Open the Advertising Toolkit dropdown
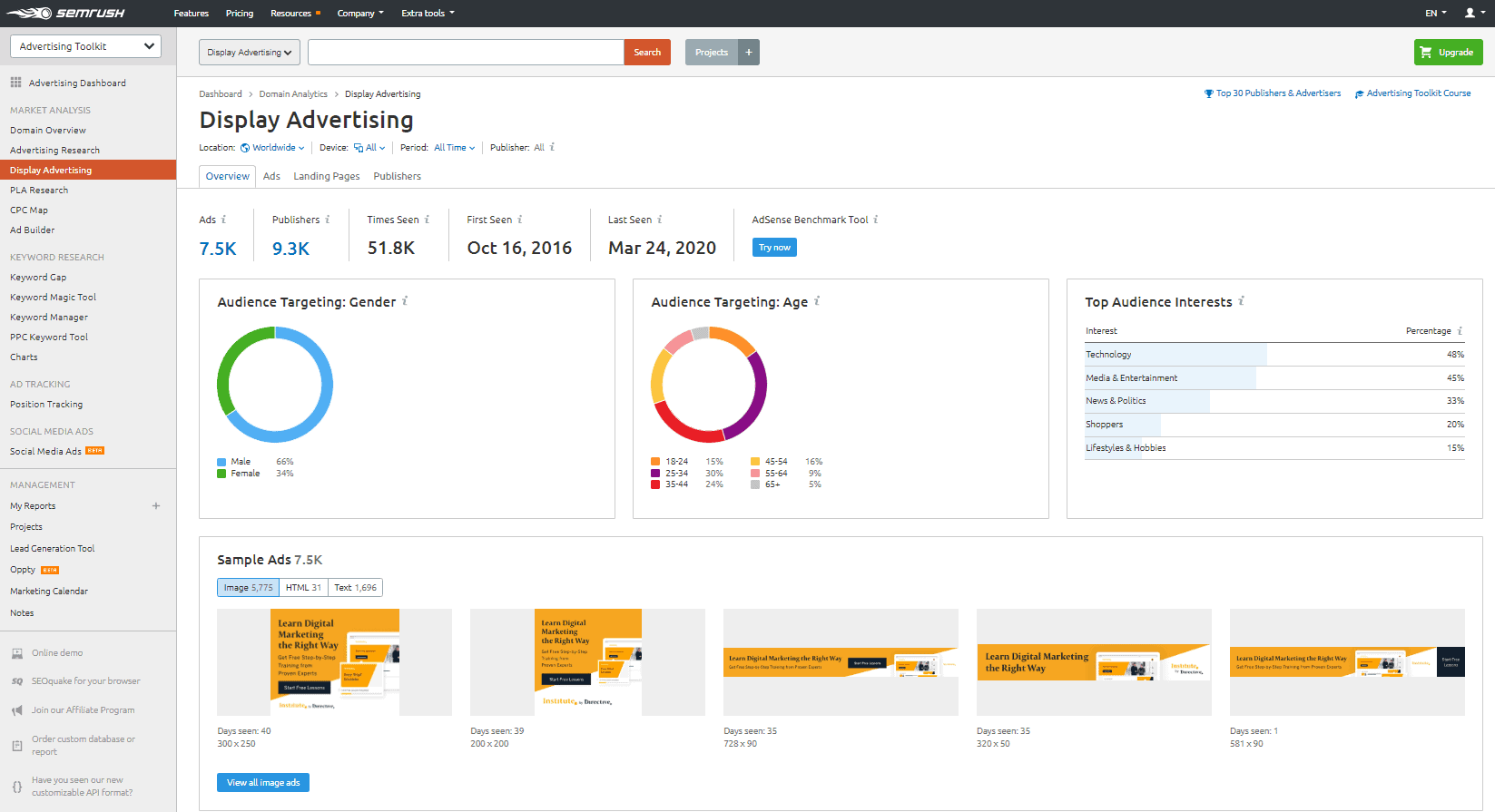The image size is (1495, 812). pyautogui.click(x=85, y=46)
